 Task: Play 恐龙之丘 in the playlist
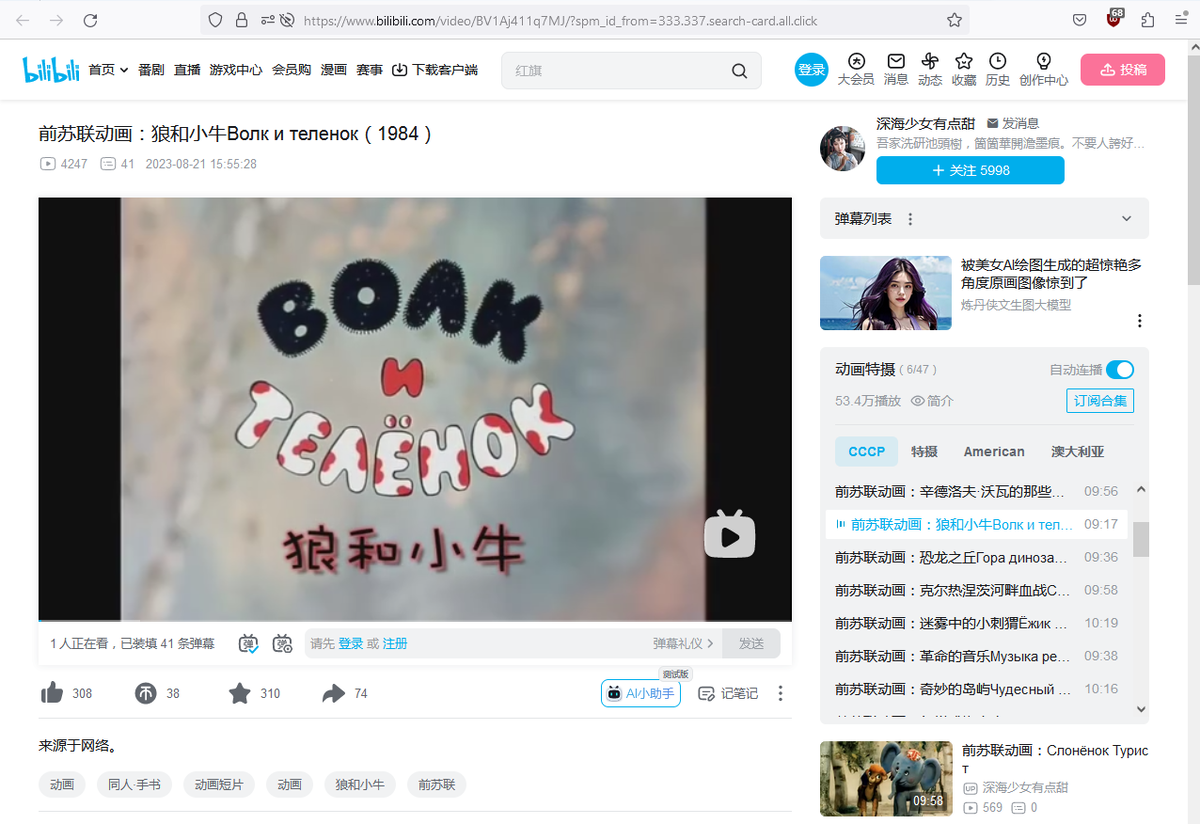(x=976, y=557)
